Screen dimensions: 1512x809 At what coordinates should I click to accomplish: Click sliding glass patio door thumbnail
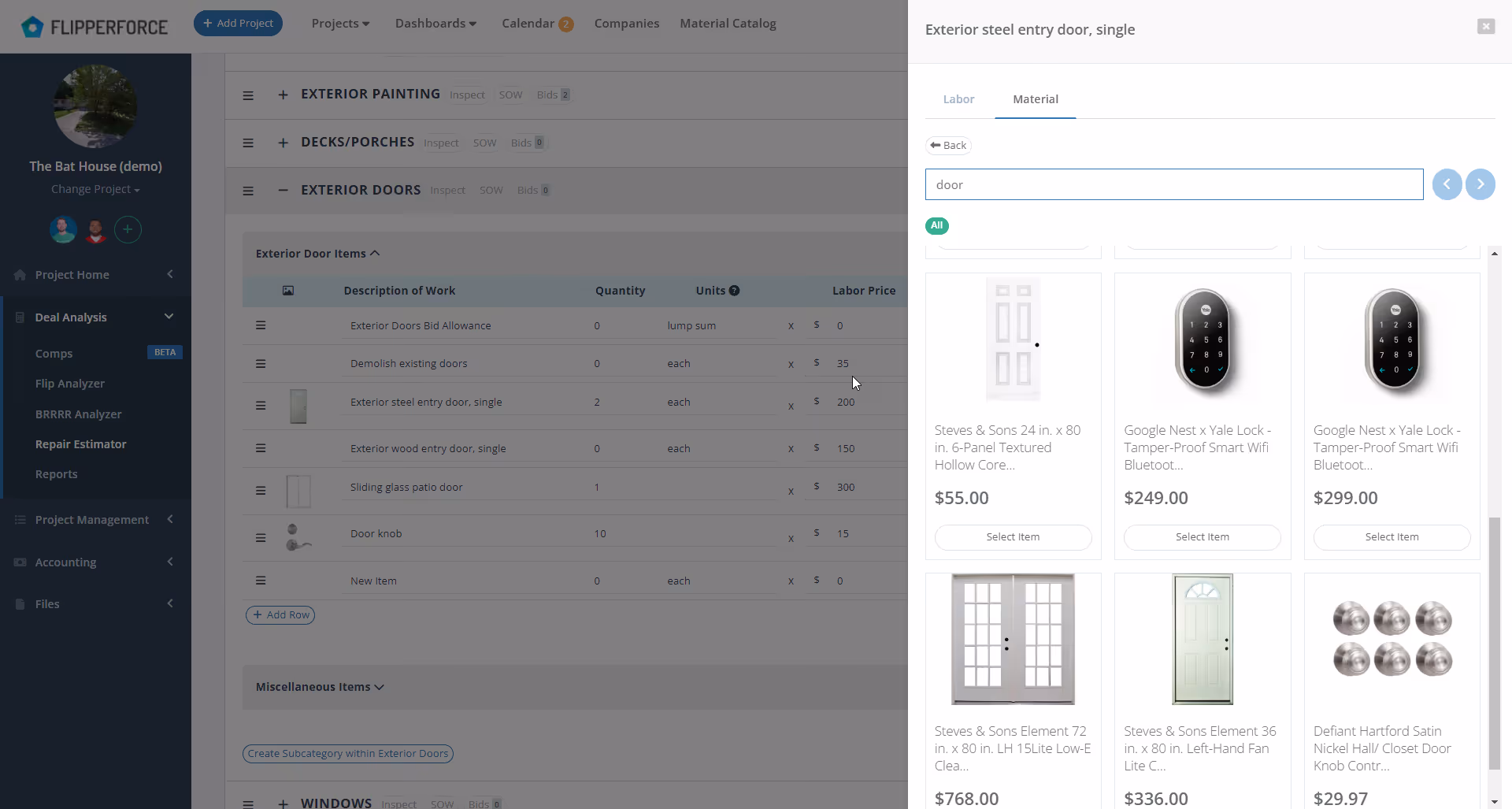tap(298, 492)
